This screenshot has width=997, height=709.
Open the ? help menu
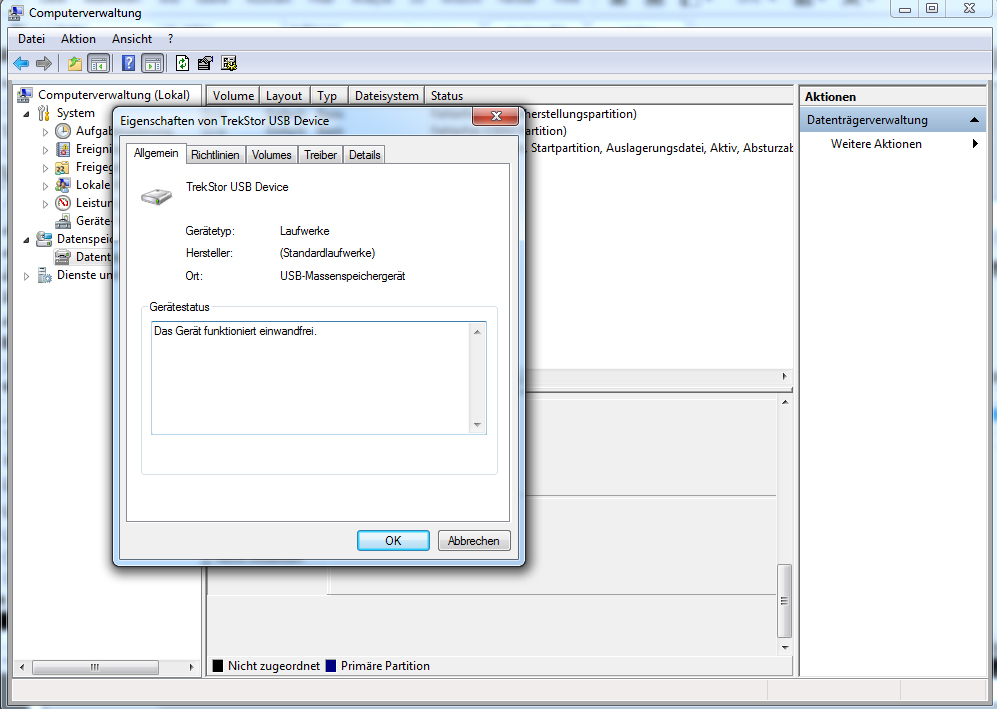click(x=170, y=39)
